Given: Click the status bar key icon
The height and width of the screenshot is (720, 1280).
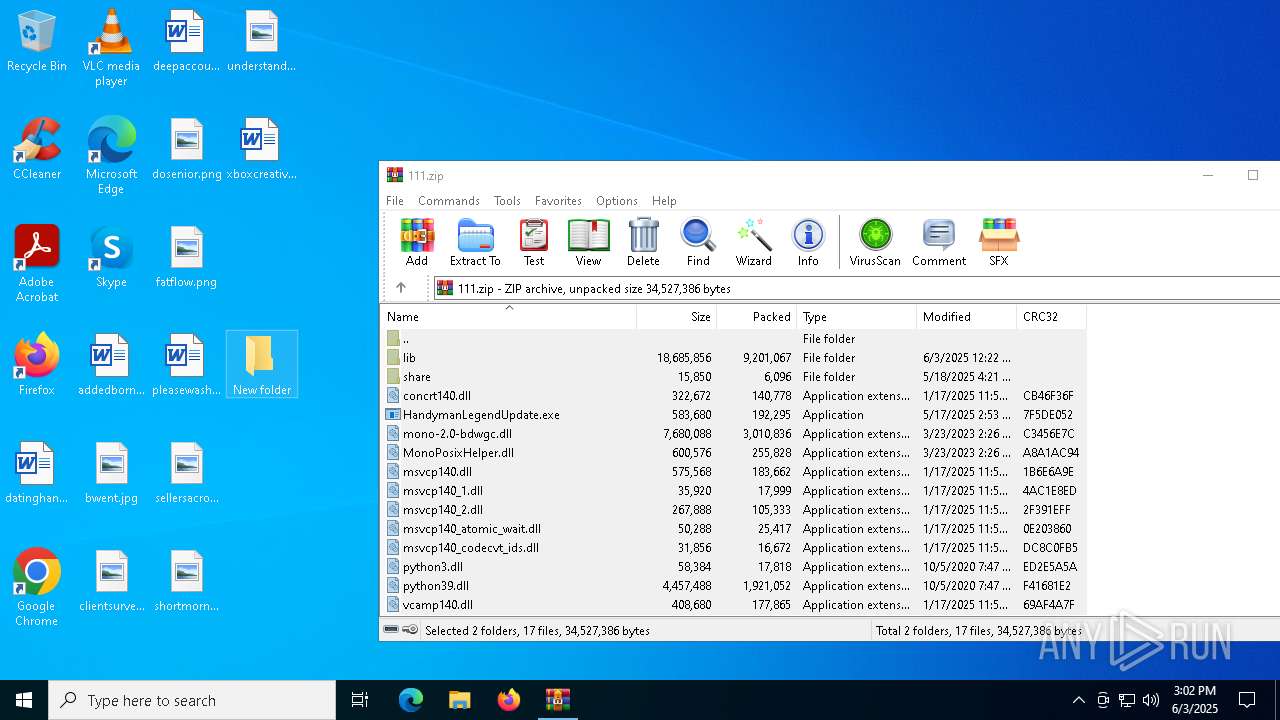Looking at the screenshot, I should pos(410,630).
